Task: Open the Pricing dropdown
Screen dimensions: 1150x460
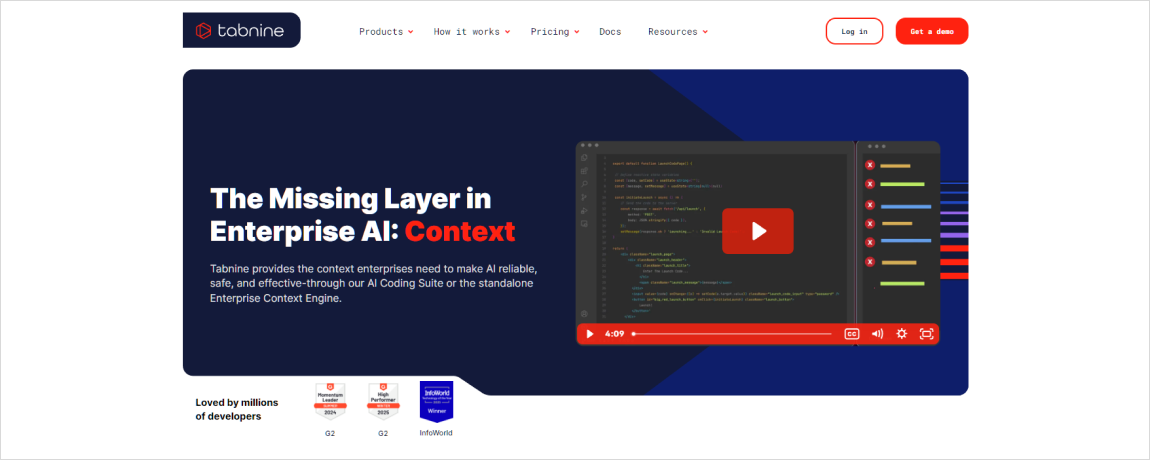Action: coord(555,32)
